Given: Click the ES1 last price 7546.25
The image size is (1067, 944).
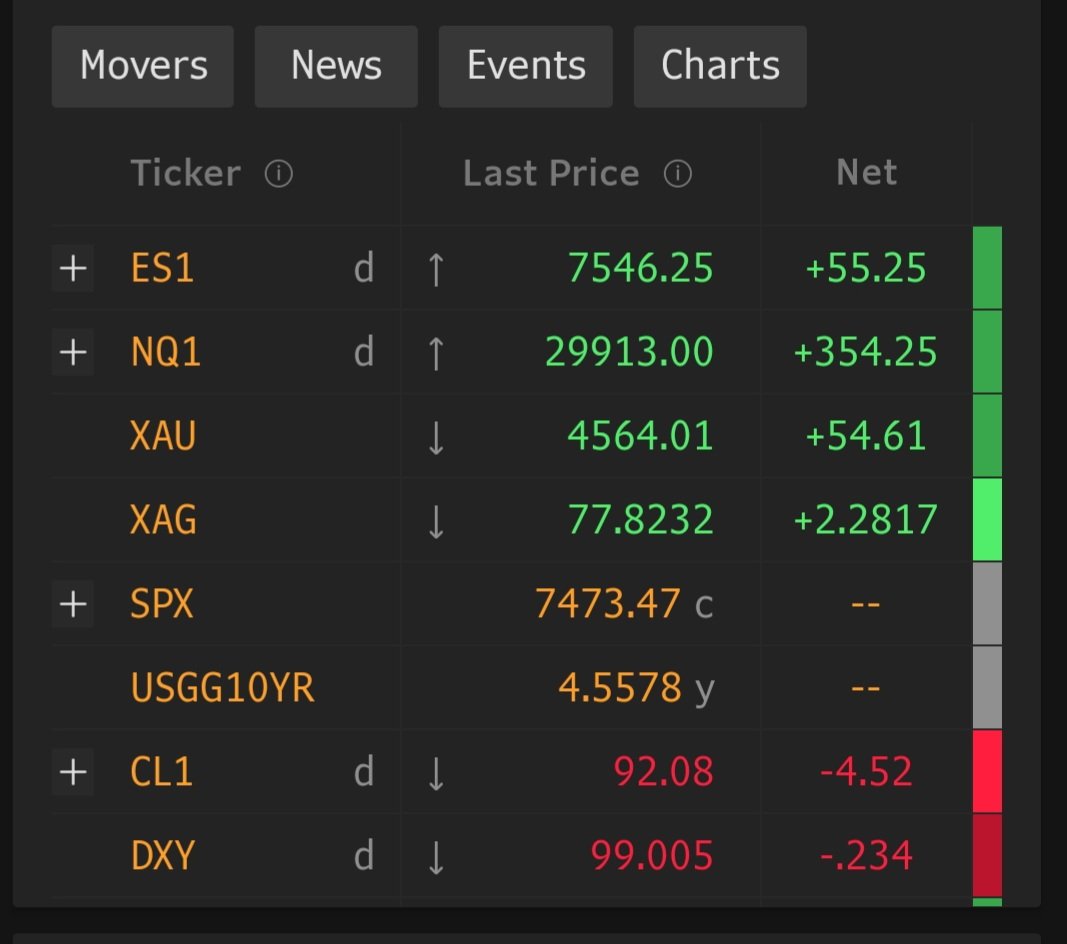Looking at the screenshot, I should pyautogui.click(x=640, y=268).
